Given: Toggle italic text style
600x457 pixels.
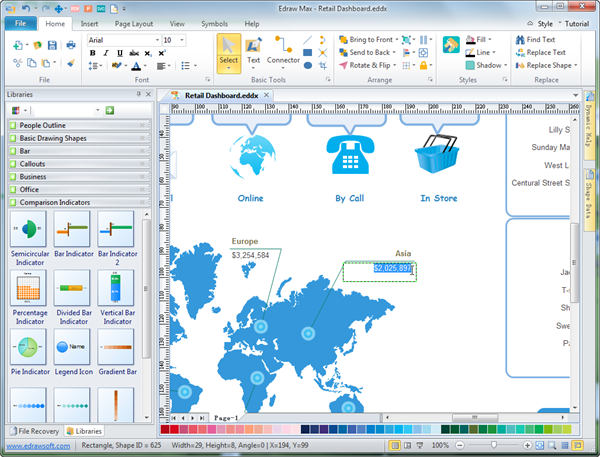Looking at the screenshot, I should coord(105,53).
